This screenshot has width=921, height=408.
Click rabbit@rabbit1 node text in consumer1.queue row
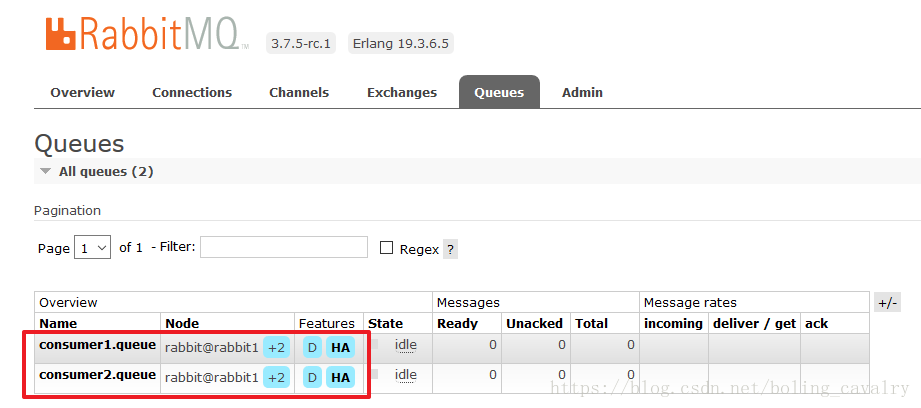[x=211, y=348]
